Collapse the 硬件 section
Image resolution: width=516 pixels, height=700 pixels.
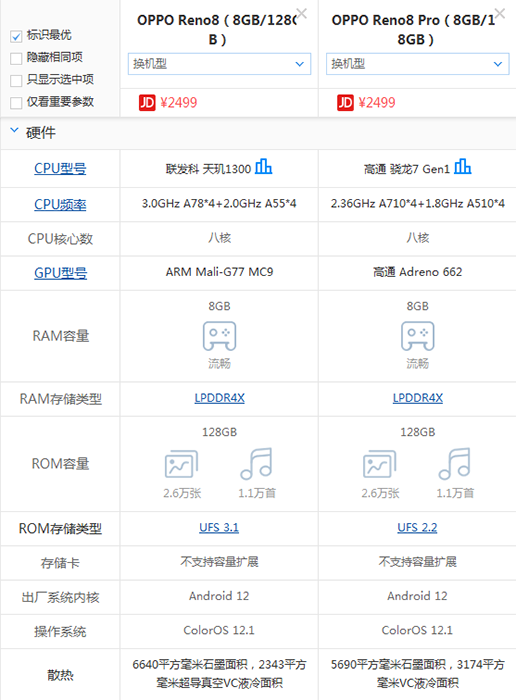click(x=14, y=130)
